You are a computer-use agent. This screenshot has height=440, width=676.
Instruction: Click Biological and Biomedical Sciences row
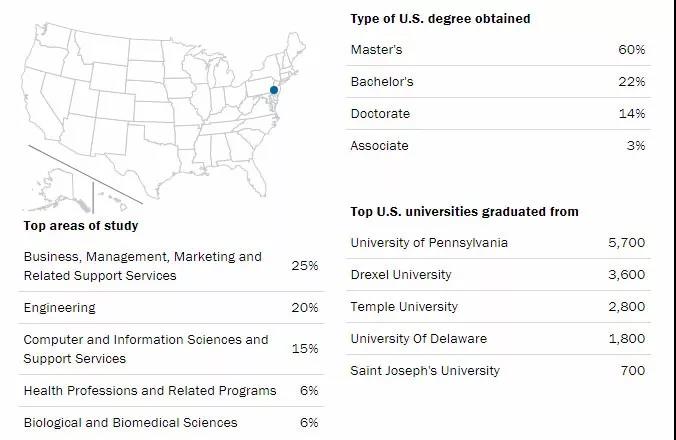tap(130, 422)
